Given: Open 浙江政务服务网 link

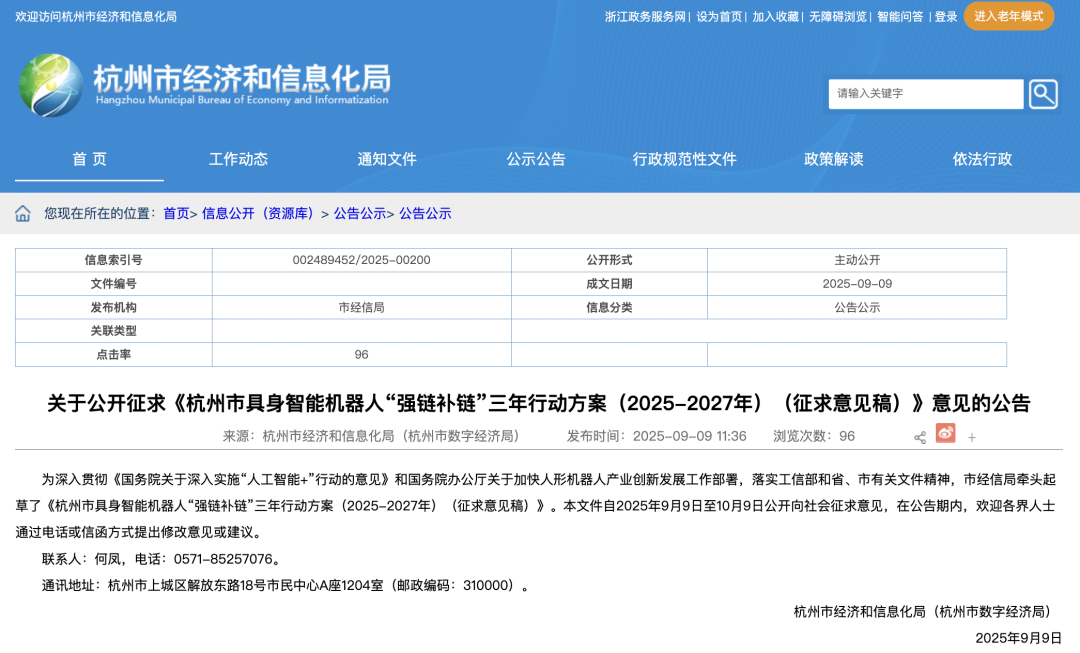Looking at the screenshot, I should 645,17.
